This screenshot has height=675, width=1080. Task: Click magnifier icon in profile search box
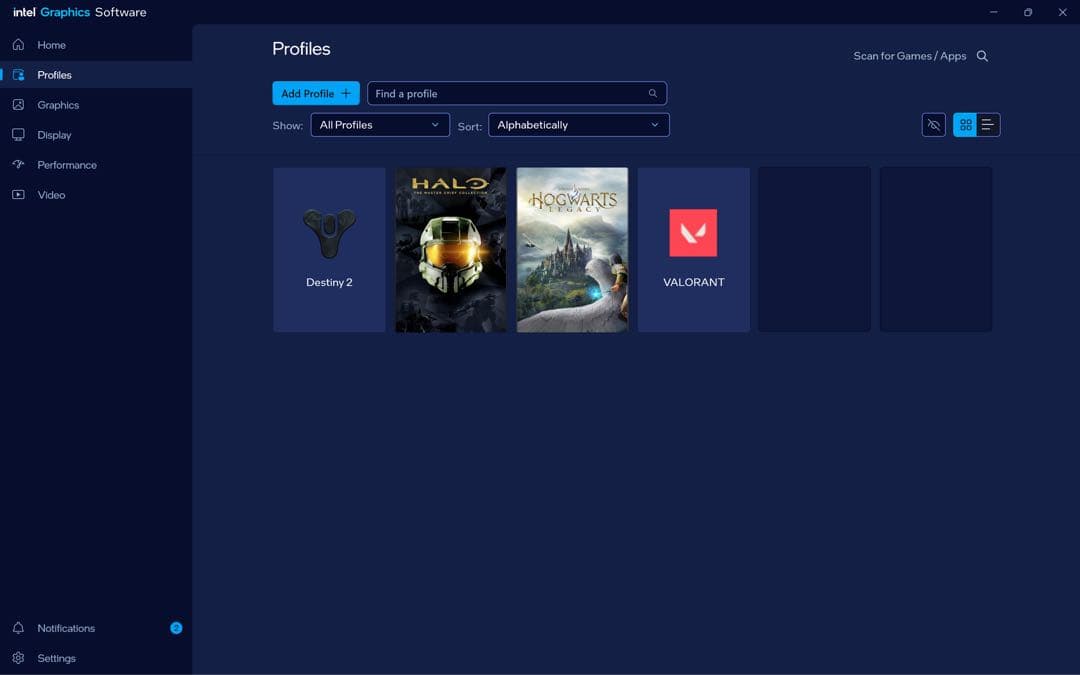click(653, 94)
